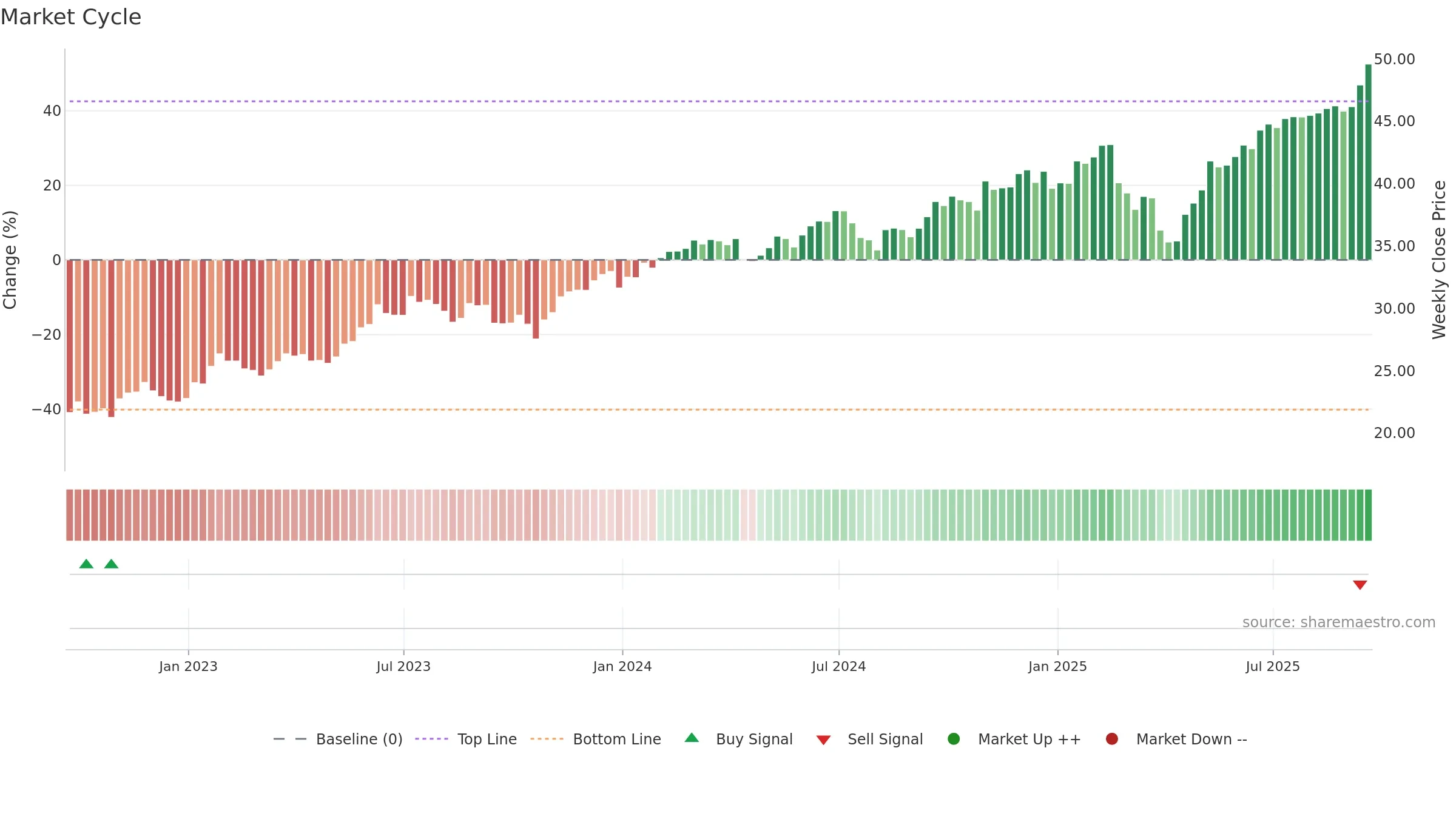Click the Jul 2023 axis label
This screenshot has width=1456, height=819.
403,666
